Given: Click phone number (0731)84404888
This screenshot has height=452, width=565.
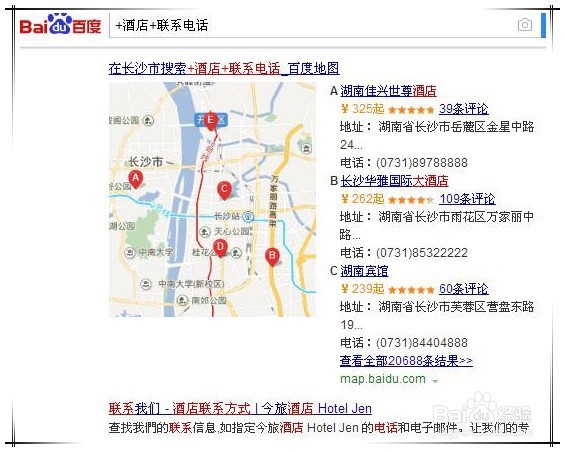Looking at the screenshot, I should click(422, 342).
